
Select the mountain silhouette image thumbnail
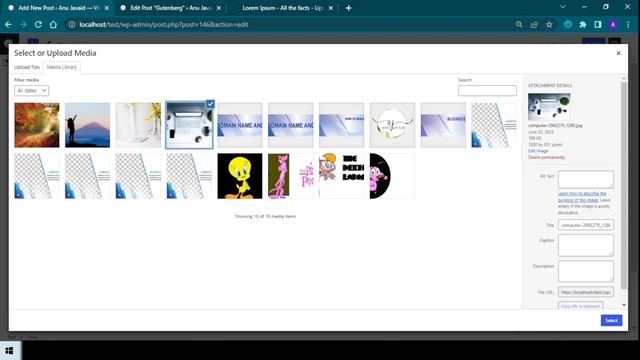point(87,125)
